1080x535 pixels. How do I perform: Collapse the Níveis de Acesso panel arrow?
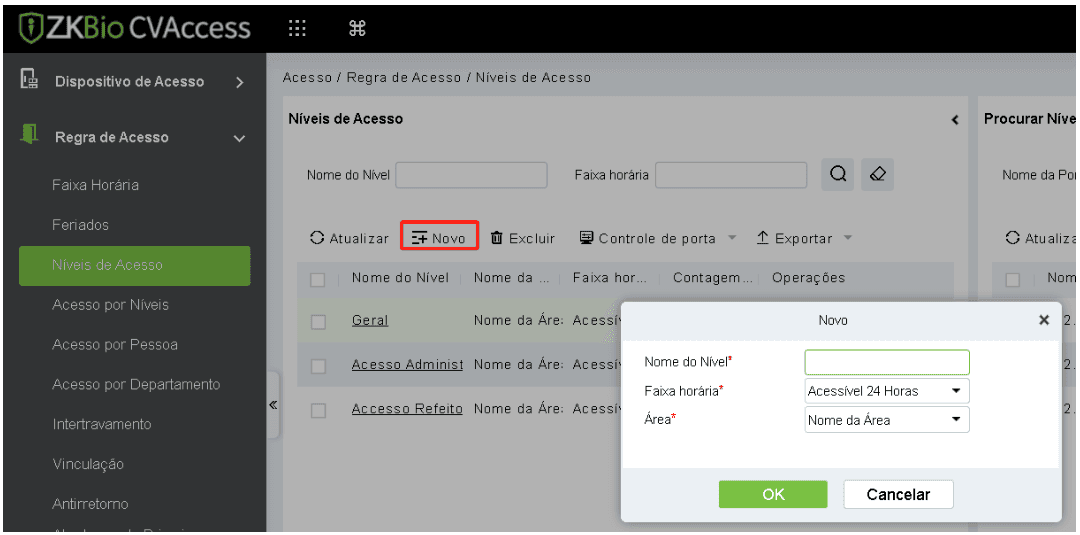(955, 120)
